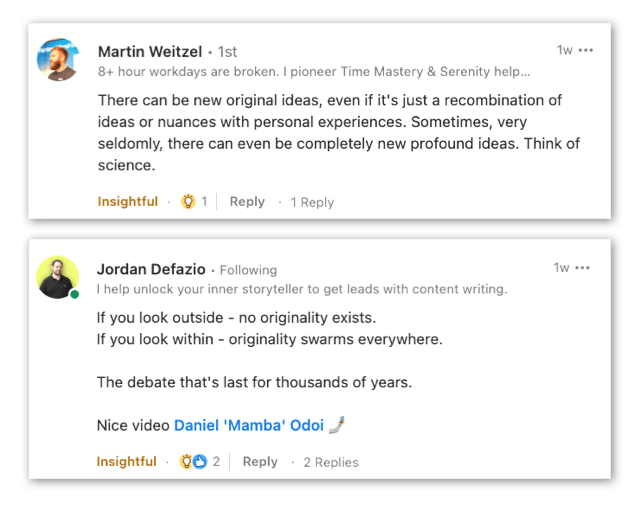The width and height of the screenshot is (644, 508).
Task: Click the green online status dot
Action: click(x=74, y=294)
